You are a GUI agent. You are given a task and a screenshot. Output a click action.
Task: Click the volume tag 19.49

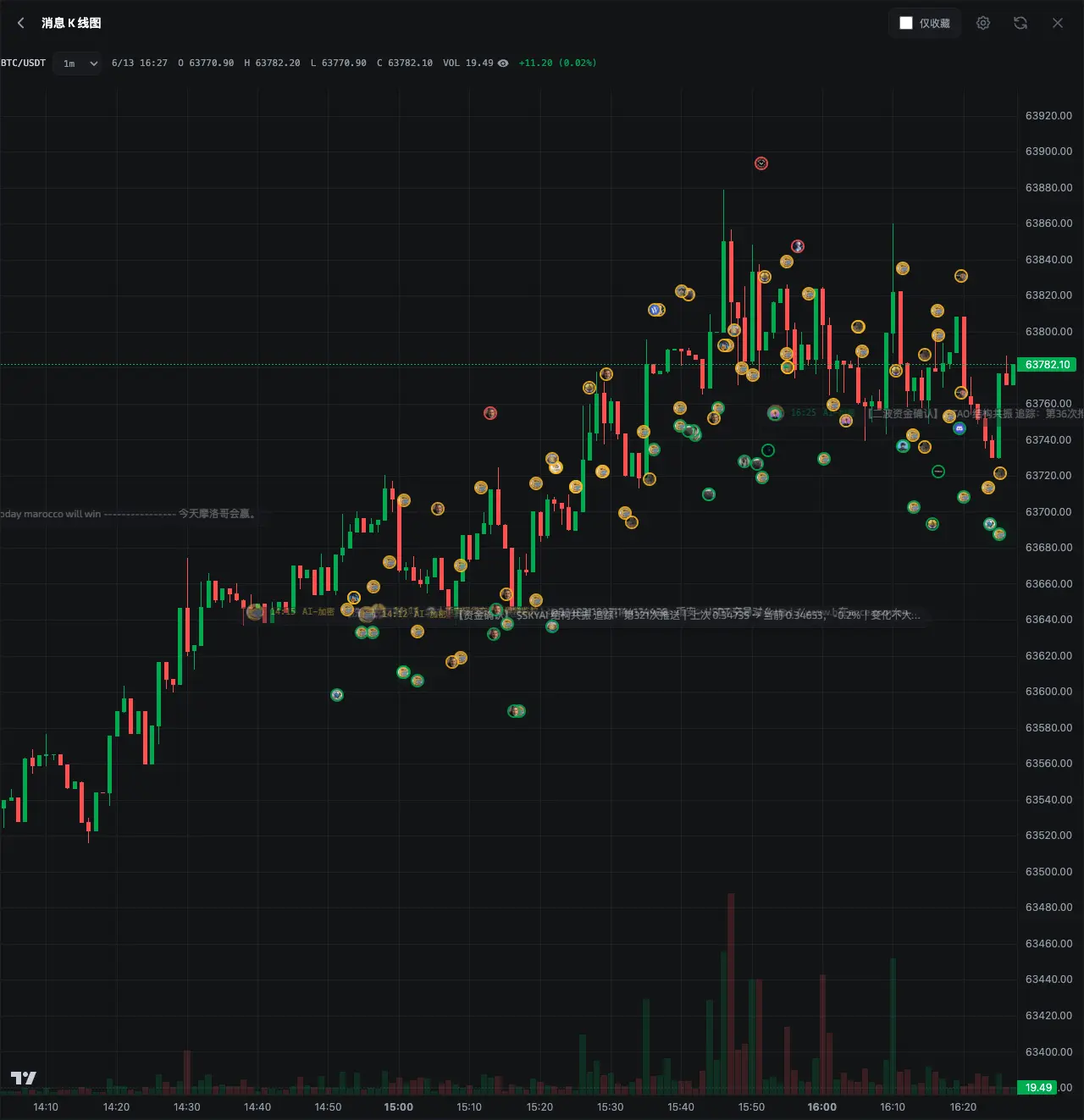click(1038, 1088)
